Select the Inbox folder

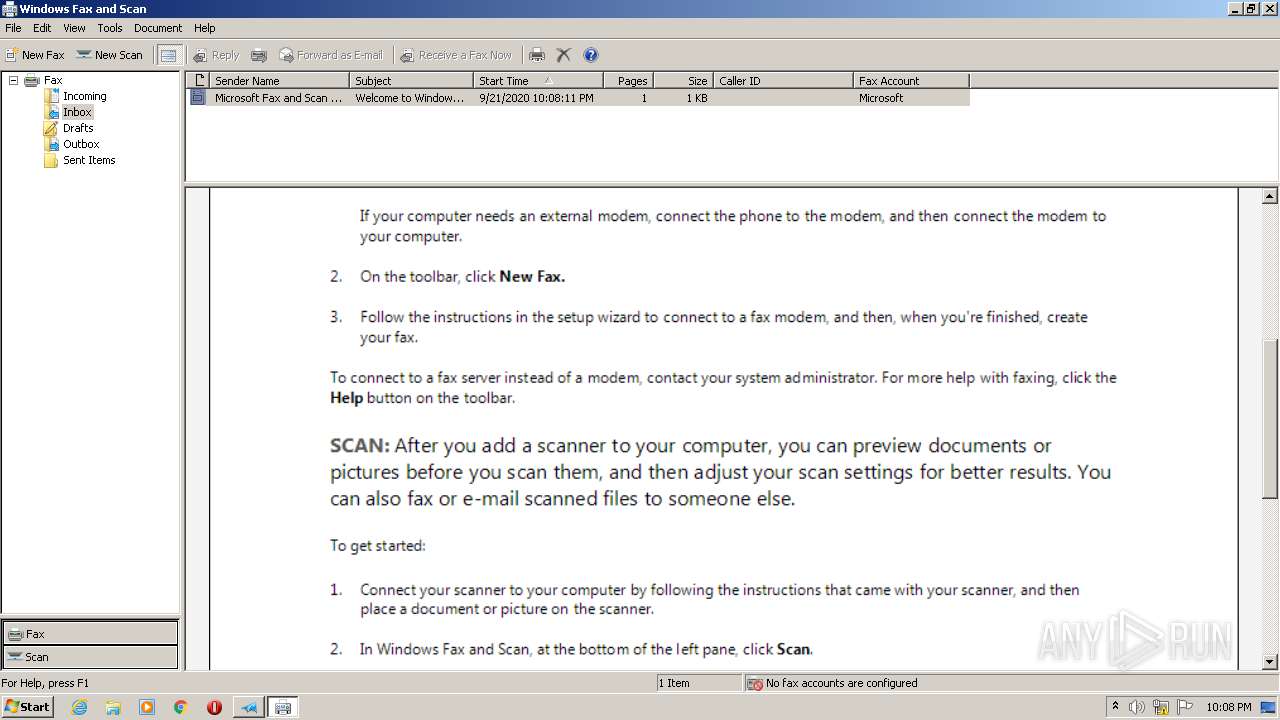(77, 112)
